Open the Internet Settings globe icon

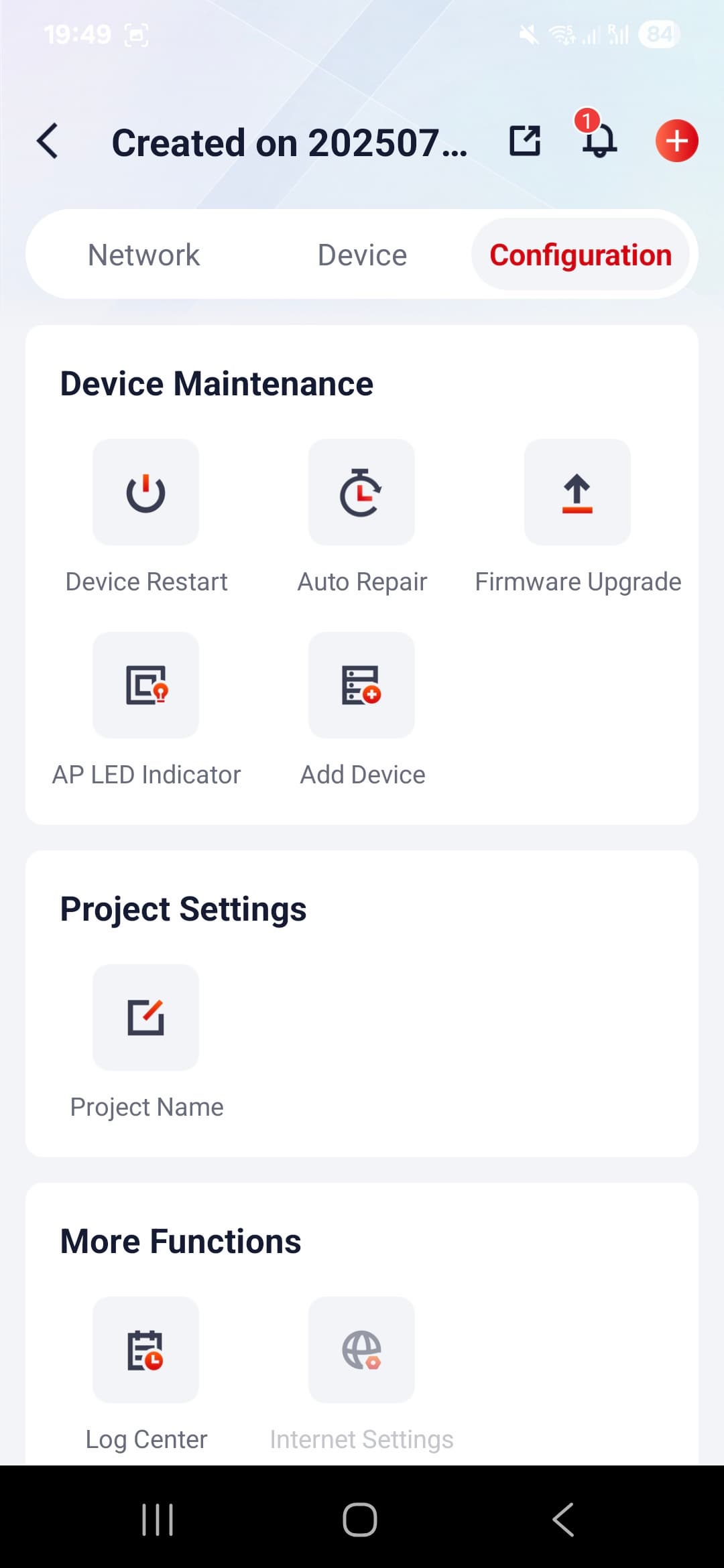coord(361,1350)
